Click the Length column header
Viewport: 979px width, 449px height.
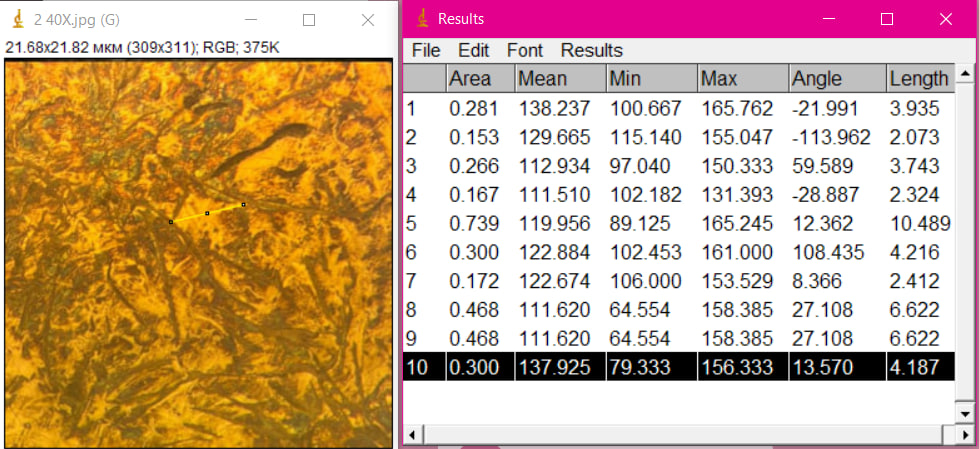(x=920, y=78)
